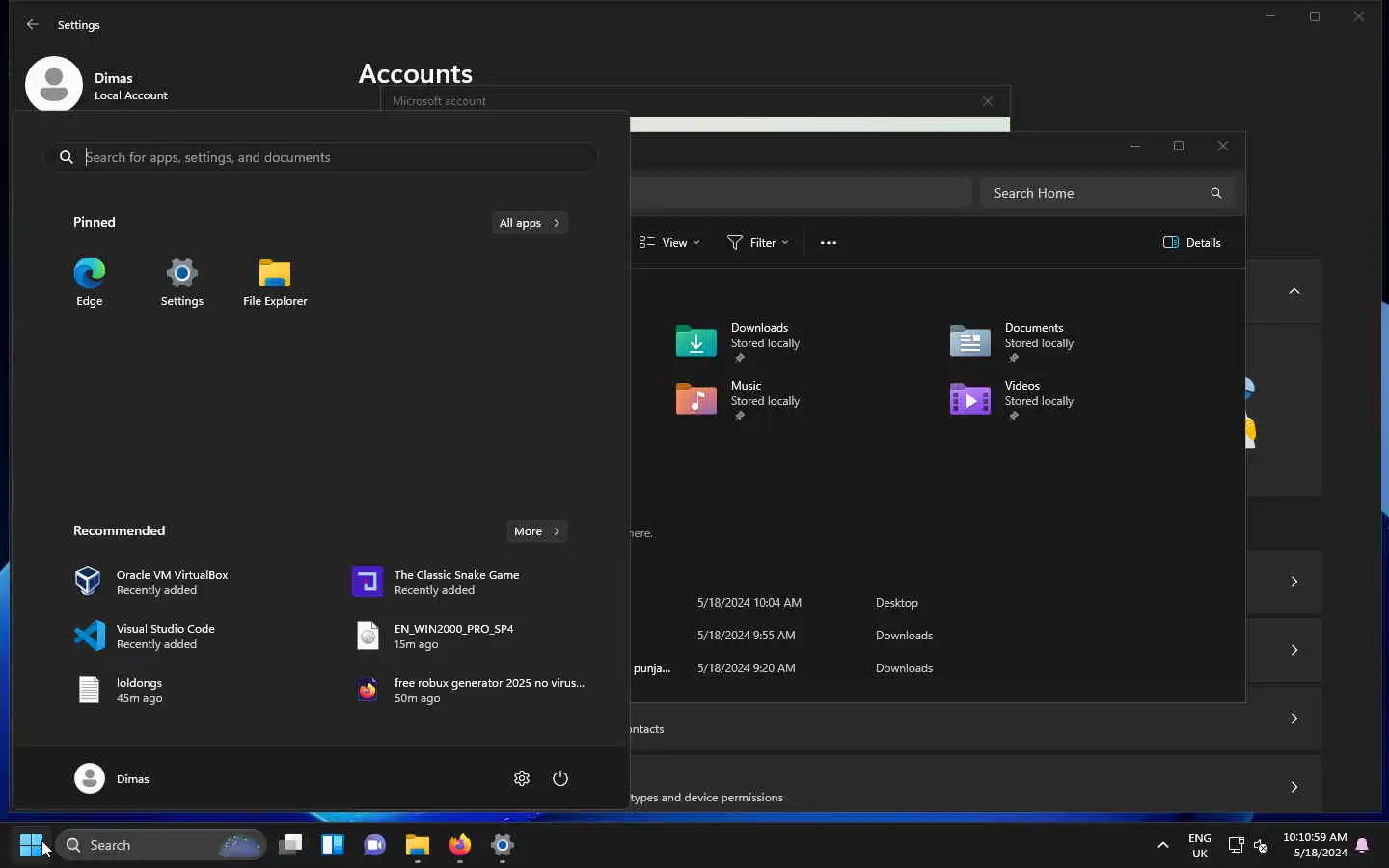Collapse the expanded Settings section chevron
This screenshot has height=868, width=1389.
click(x=1294, y=291)
